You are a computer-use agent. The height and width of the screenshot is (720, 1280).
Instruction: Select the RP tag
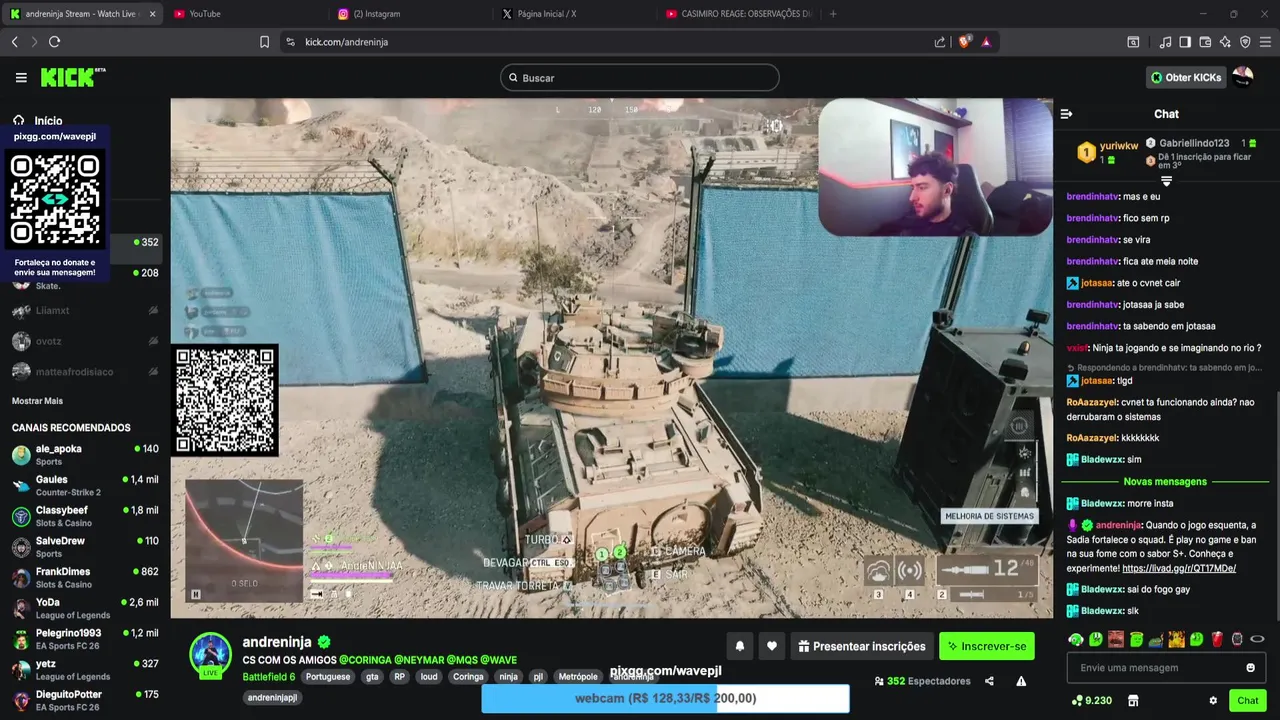pos(400,677)
